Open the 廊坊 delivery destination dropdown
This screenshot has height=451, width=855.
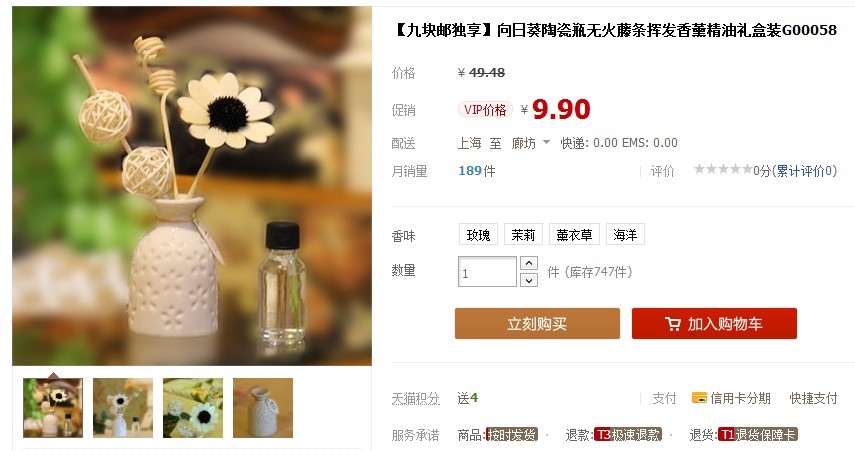[530, 143]
